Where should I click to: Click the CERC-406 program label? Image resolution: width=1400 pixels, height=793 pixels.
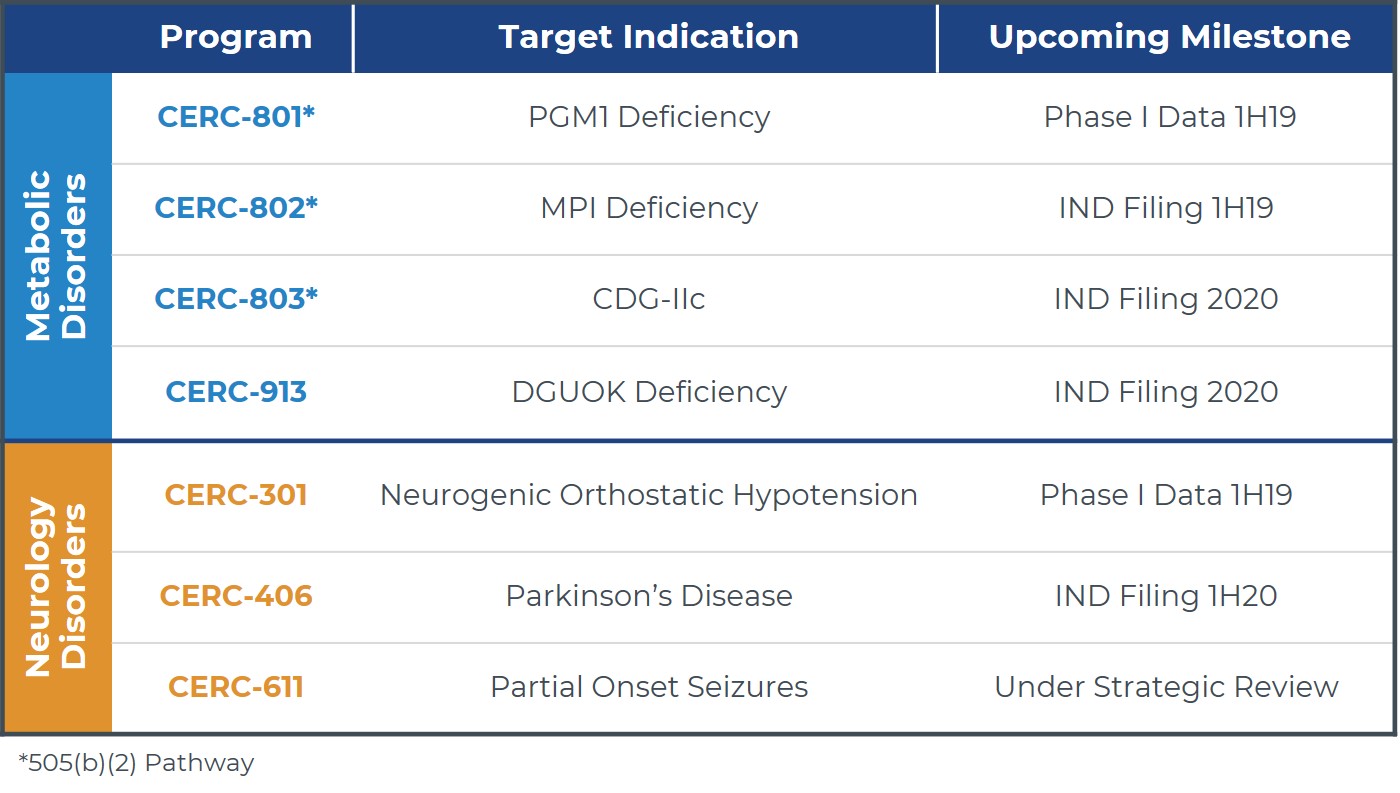pos(236,596)
